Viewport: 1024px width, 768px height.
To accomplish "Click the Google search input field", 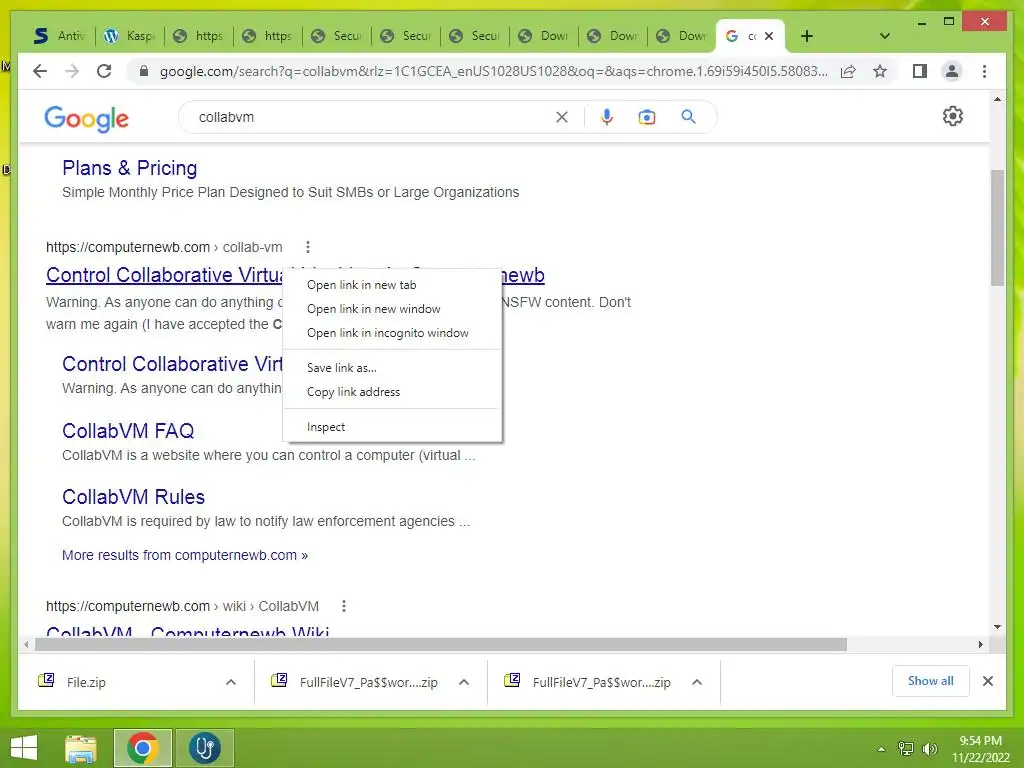I will pos(372,117).
